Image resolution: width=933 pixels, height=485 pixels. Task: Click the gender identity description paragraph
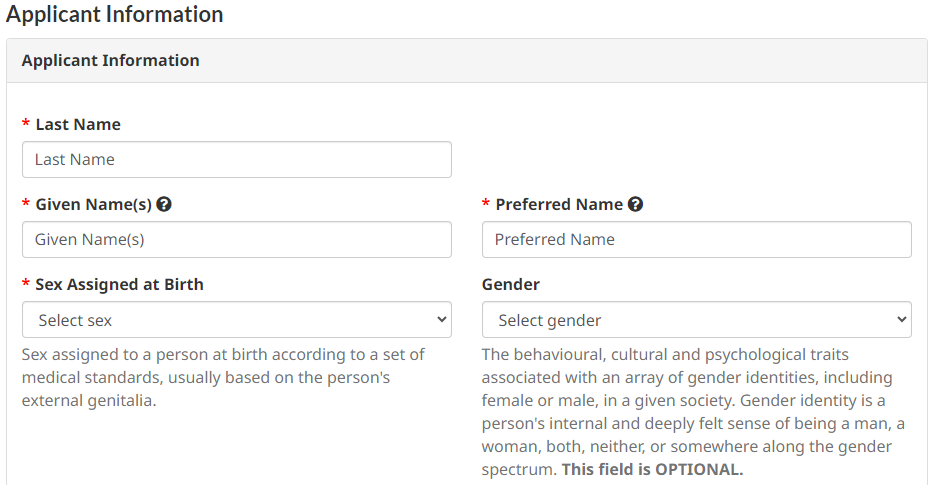point(690,400)
